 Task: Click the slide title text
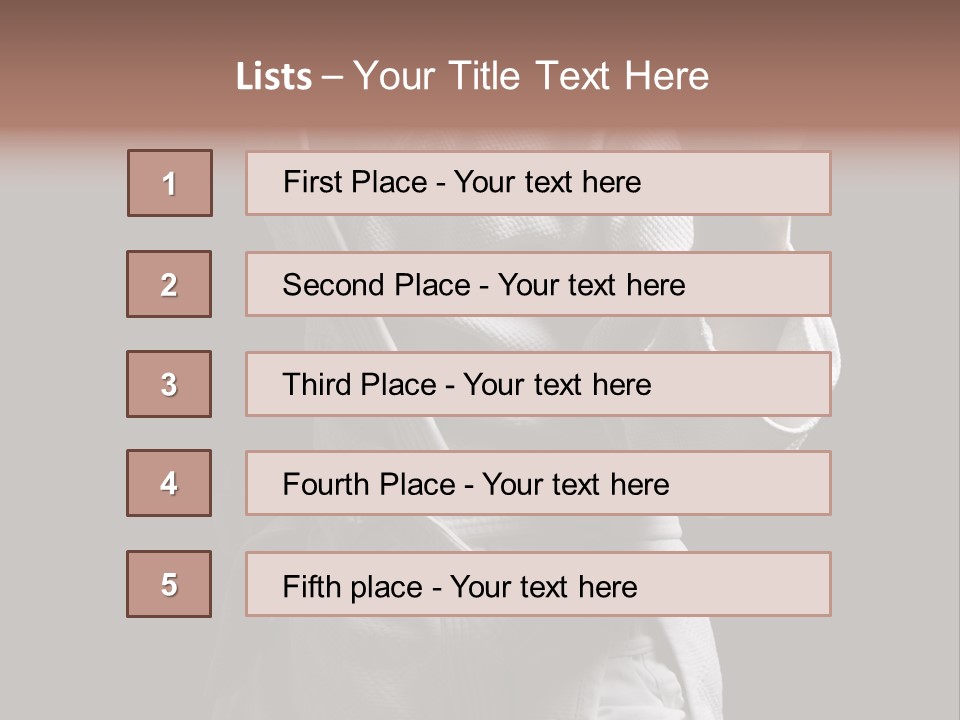point(472,76)
